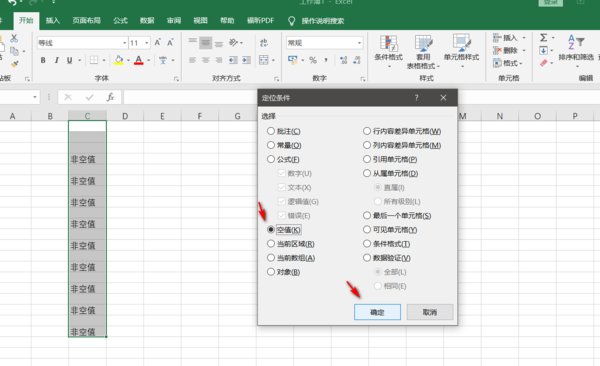This screenshot has height=366, width=600.
Task: Click the Clear eraser icon
Action: 543,63
